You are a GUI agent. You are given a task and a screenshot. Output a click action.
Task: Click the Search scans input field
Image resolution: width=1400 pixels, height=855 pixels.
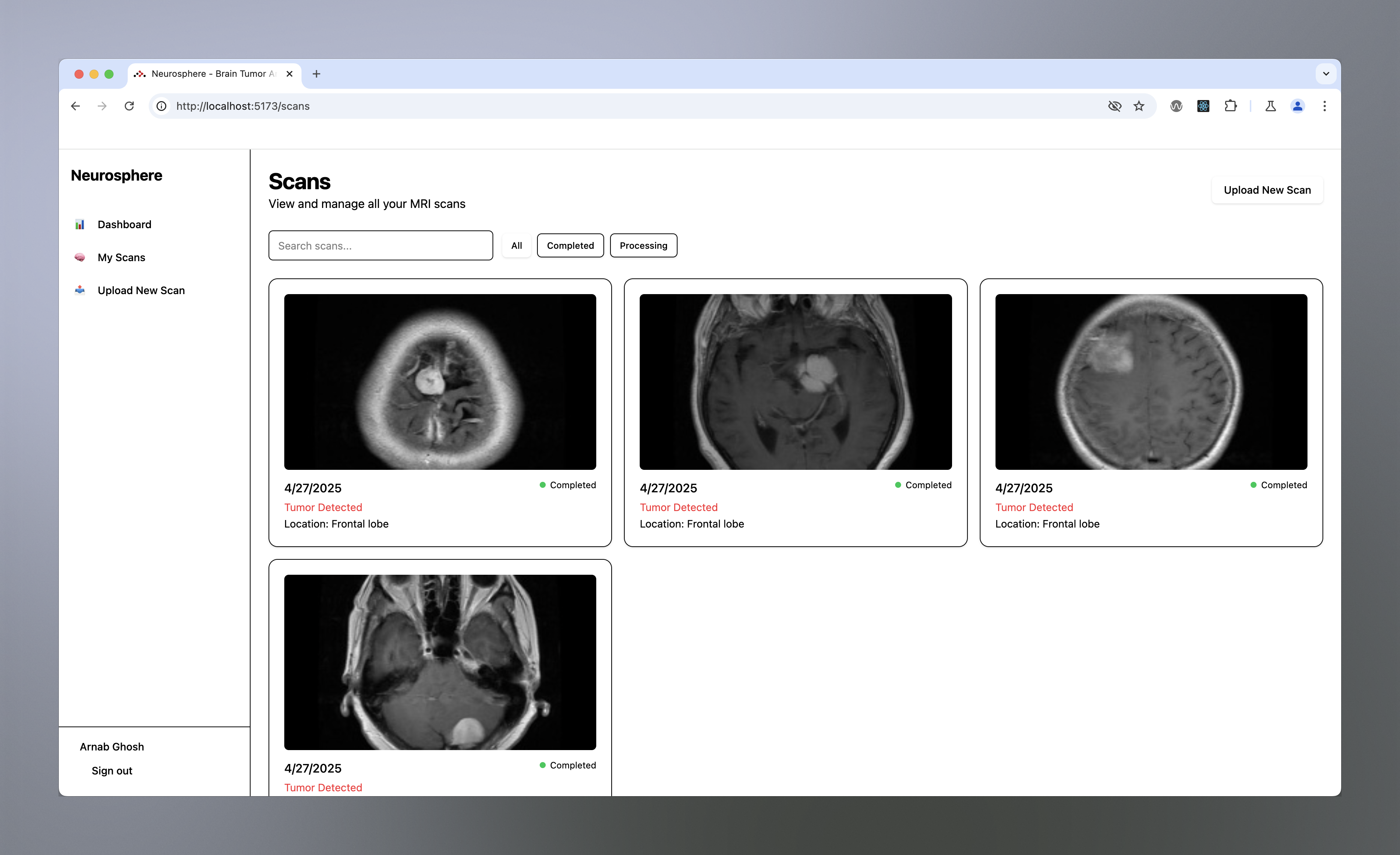click(x=380, y=245)
